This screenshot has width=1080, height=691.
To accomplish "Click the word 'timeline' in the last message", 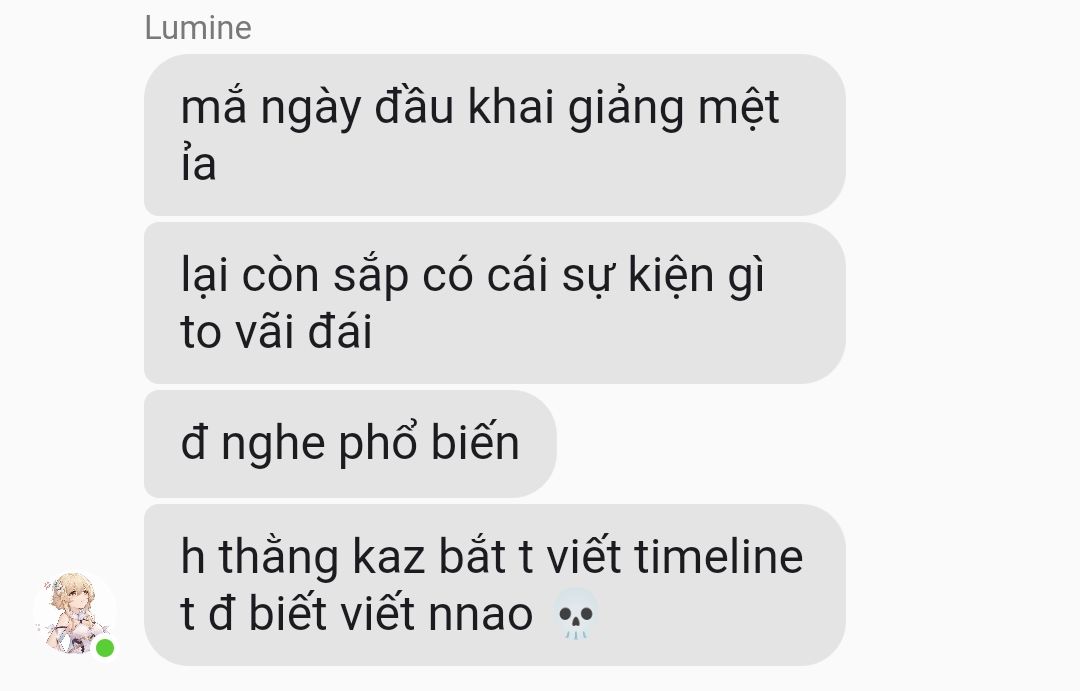I will click(x=718, y=556).
